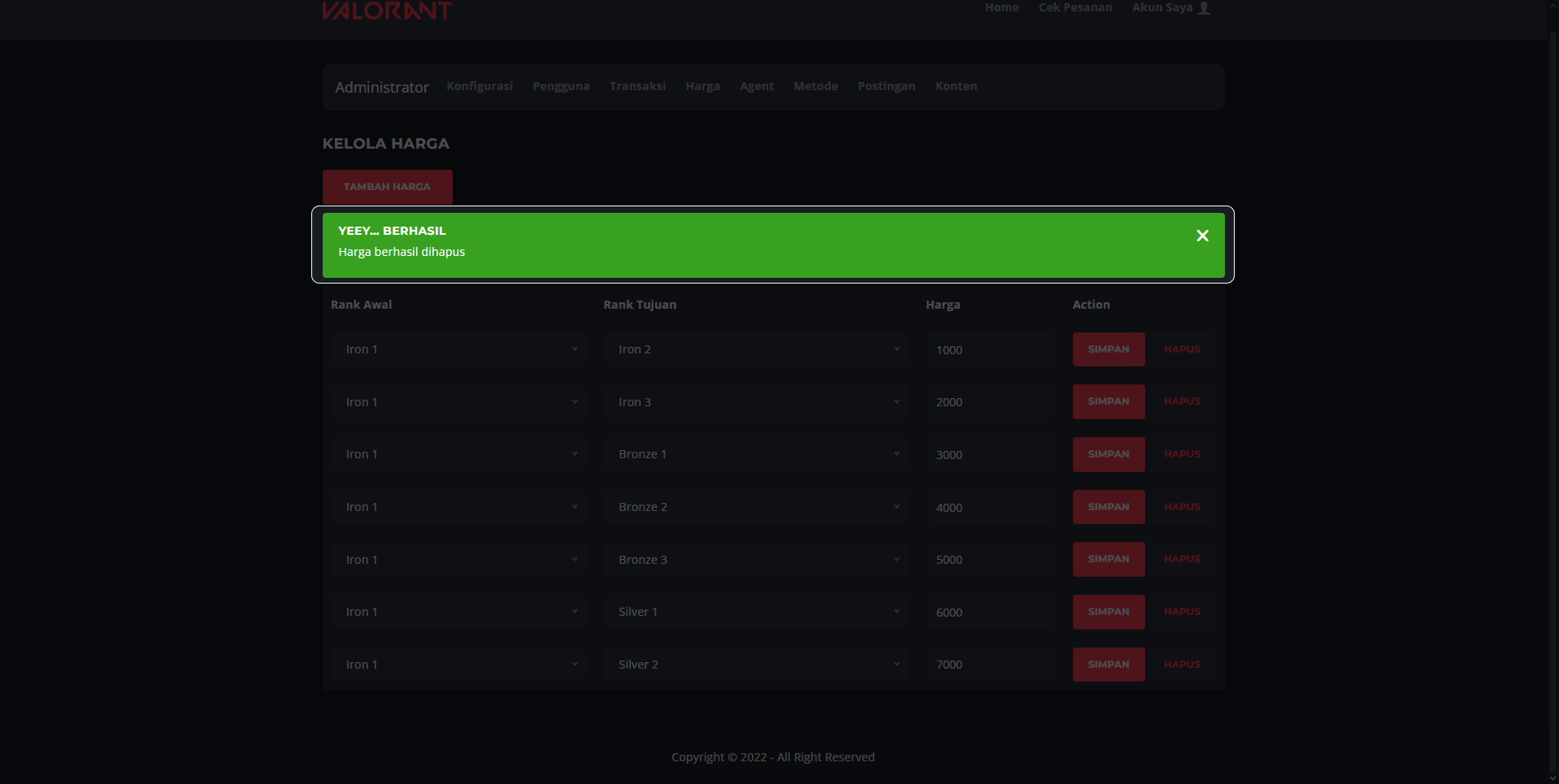Screen dimensions: 1559x784
Task: Save the Bronze 1 price row
Action: (x=1109, y=454)
